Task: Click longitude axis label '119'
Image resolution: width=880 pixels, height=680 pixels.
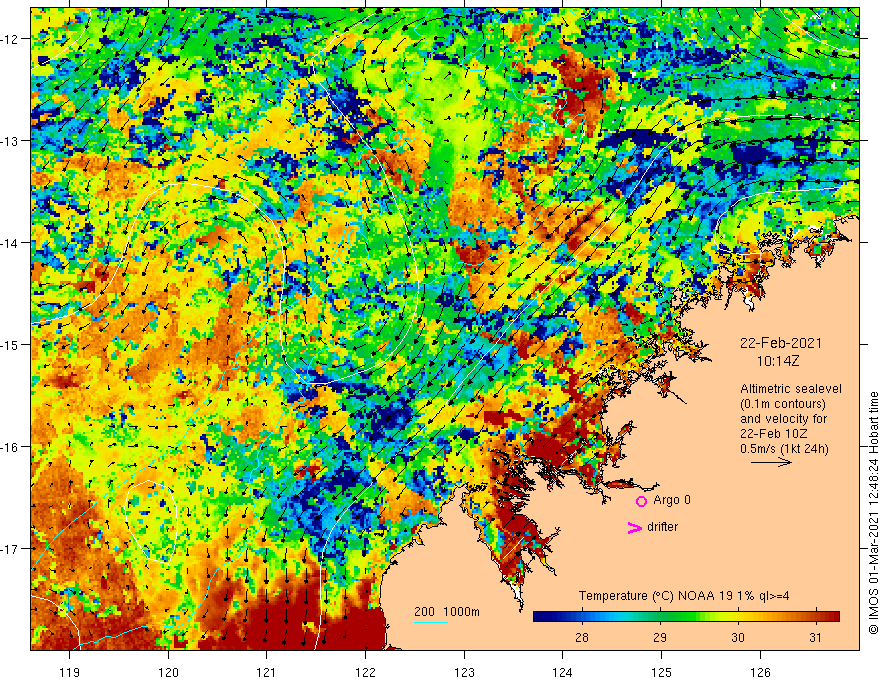Action: (70, 672)
